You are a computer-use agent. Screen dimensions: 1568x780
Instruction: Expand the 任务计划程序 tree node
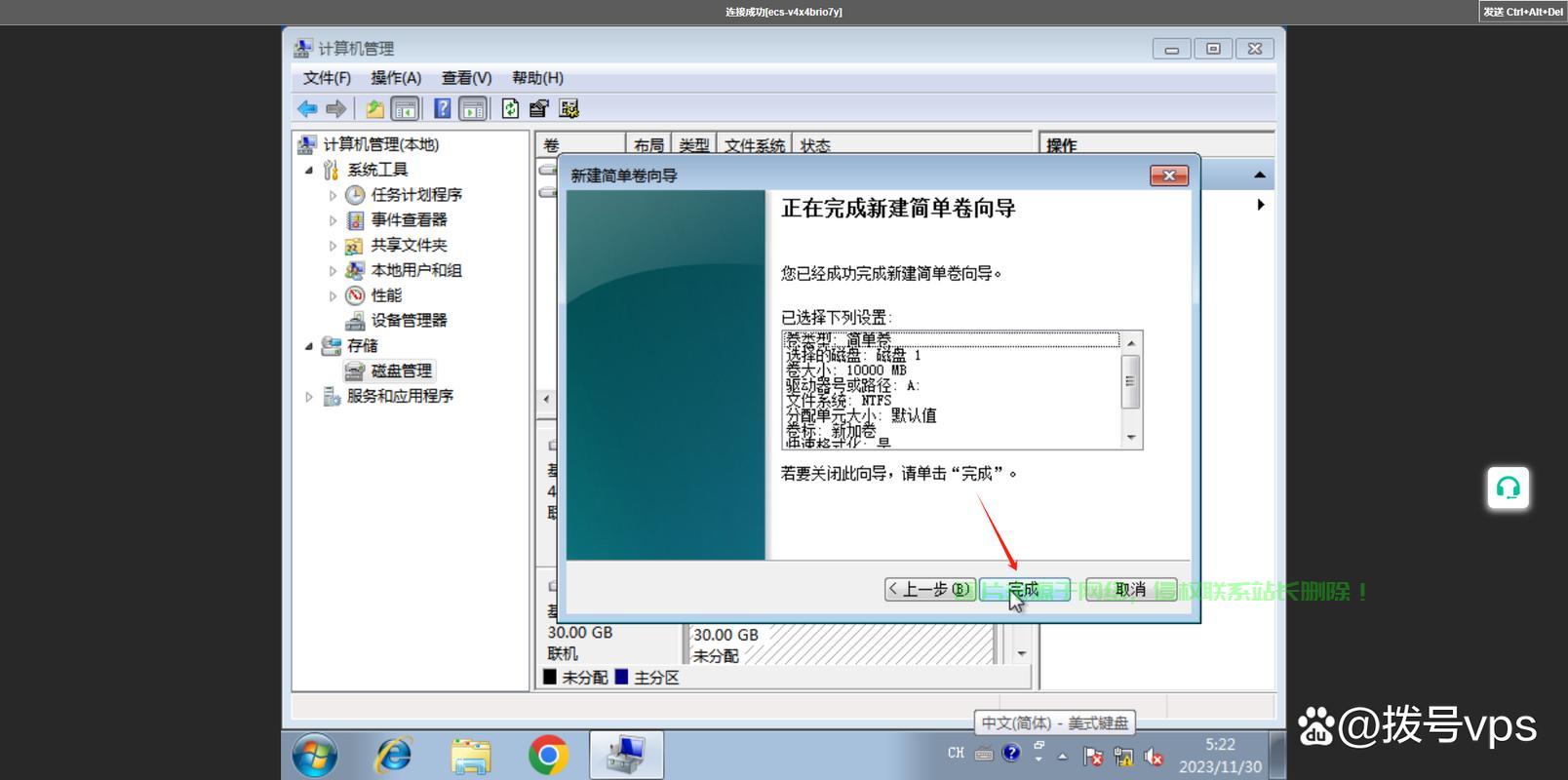pyautogui.click(x=333, y=195)
